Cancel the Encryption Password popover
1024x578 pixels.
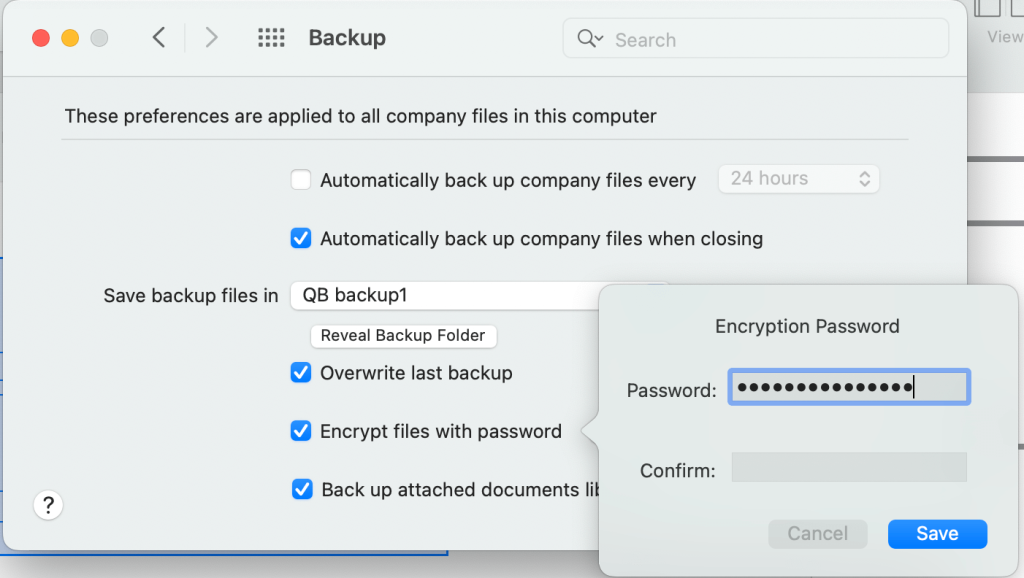click(817, 534)
